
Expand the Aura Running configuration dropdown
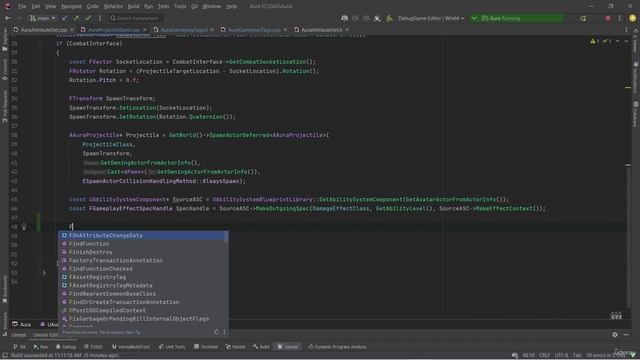coord(474,18)
